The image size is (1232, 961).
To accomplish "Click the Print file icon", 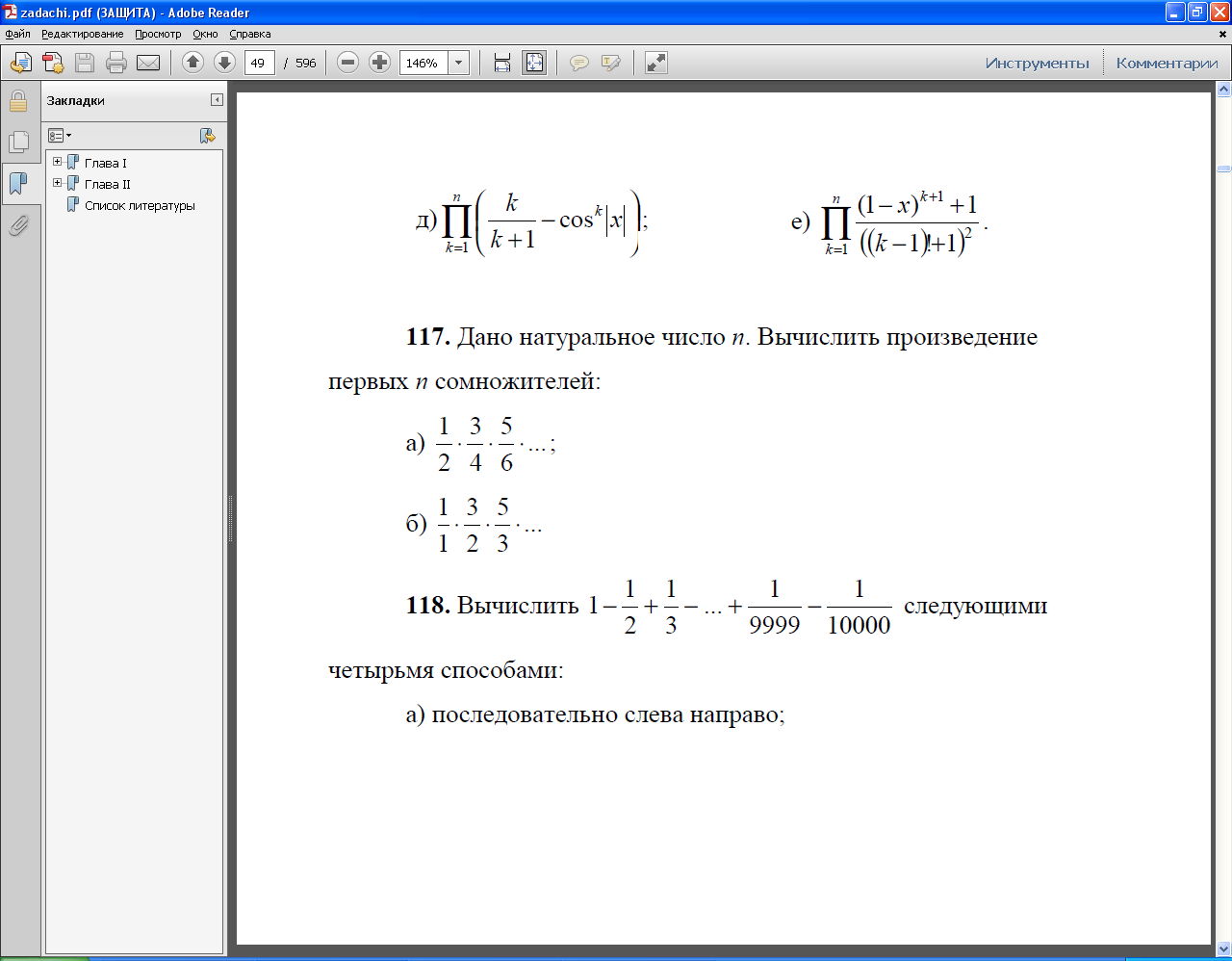I will [116, 64].
